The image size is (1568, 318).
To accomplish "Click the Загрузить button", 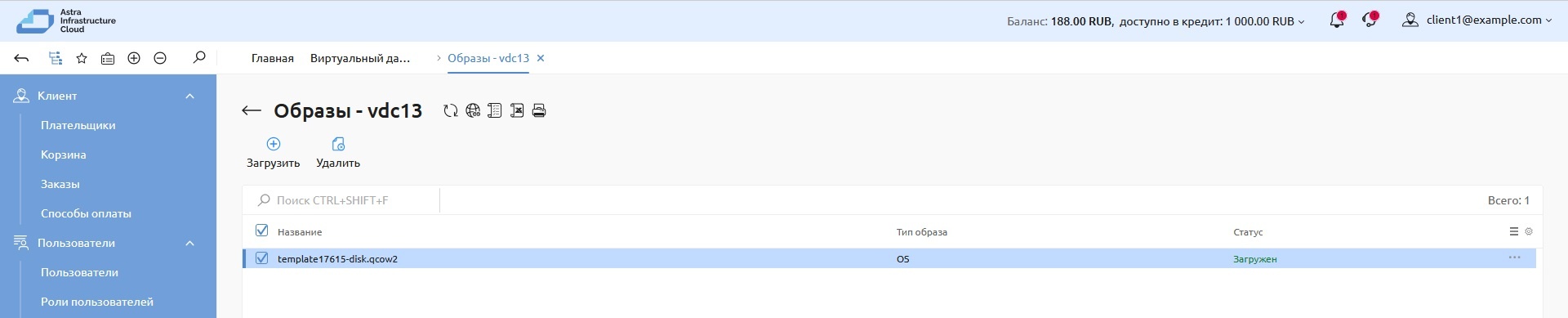I will 274,153.
